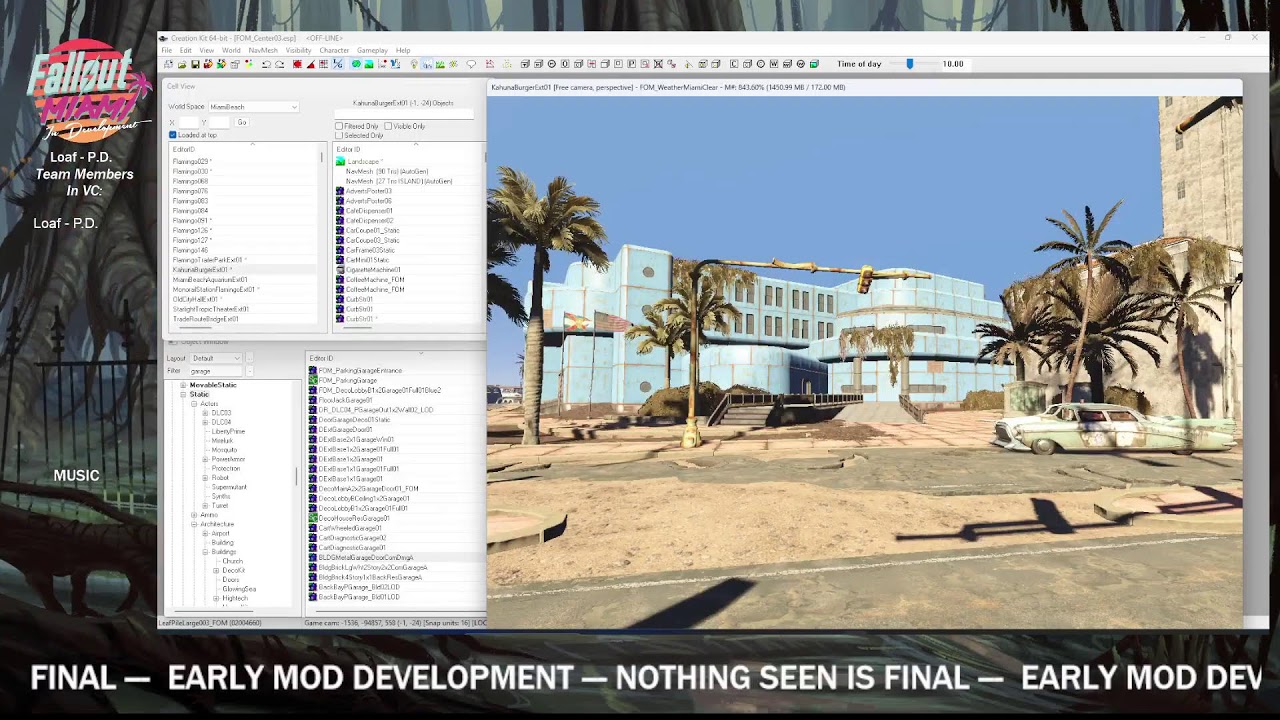1280x720 pixels.
Task: Click the Filter field containing garage
Action: click(216, 371)
